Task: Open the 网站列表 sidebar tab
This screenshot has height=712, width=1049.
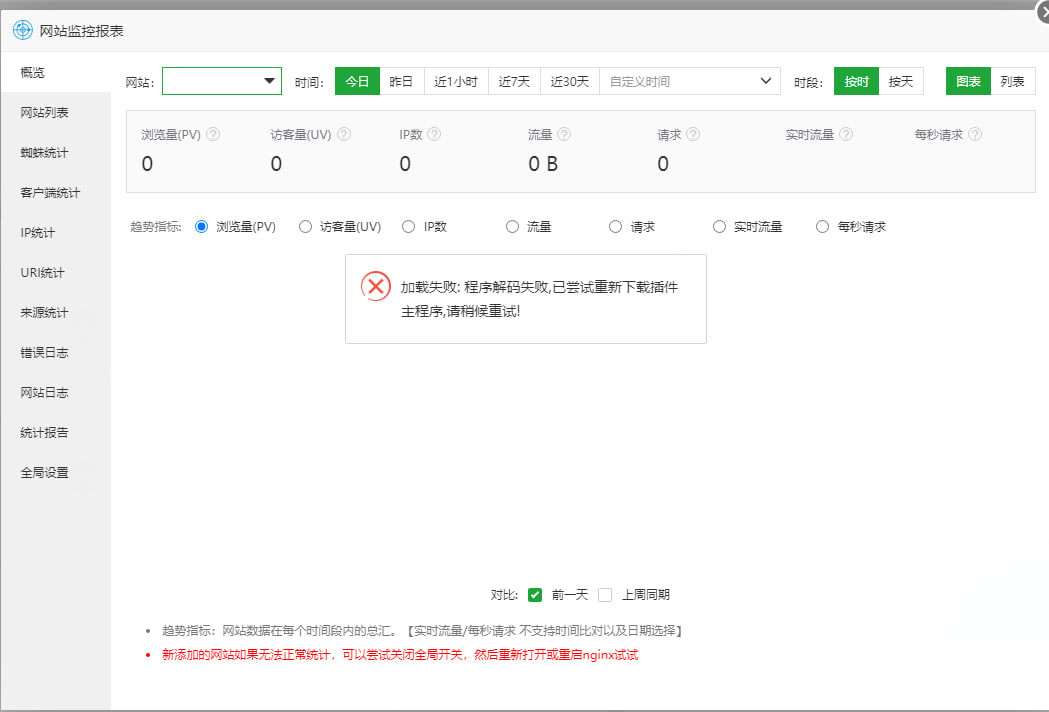Action: pyautogui.click(x=56, y=112)
